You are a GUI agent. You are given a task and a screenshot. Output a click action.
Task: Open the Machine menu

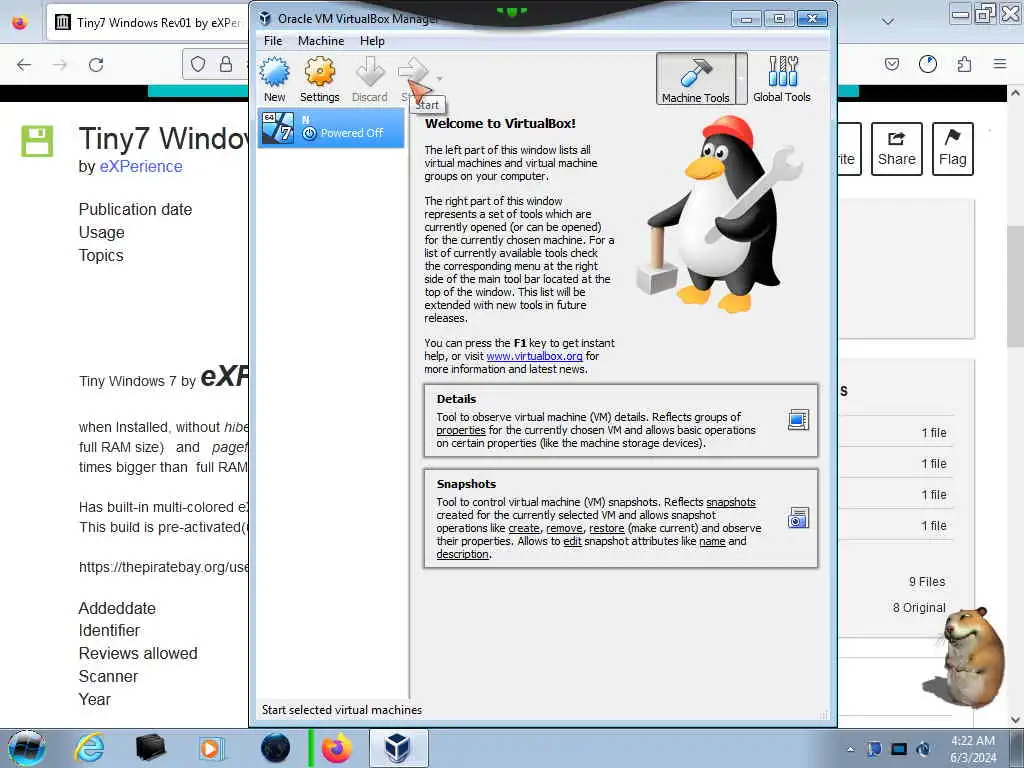tap(321, 41)
